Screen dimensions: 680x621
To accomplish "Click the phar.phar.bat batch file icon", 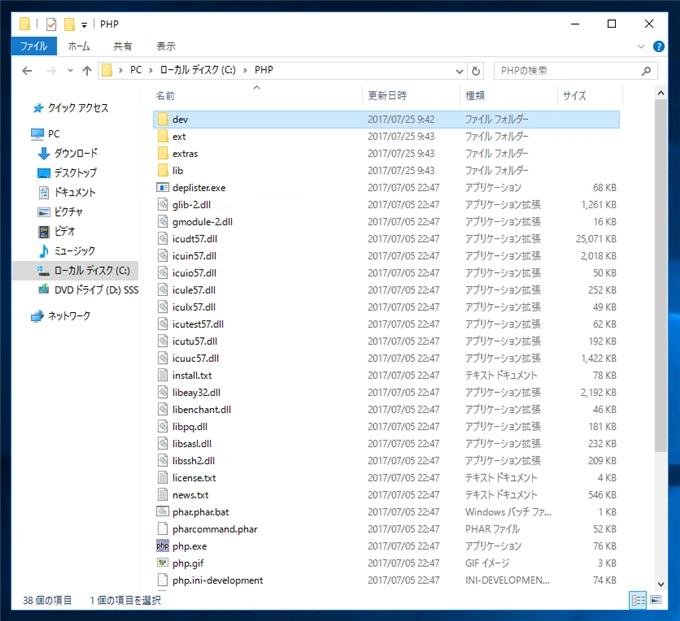I will (x=163, y=512).
